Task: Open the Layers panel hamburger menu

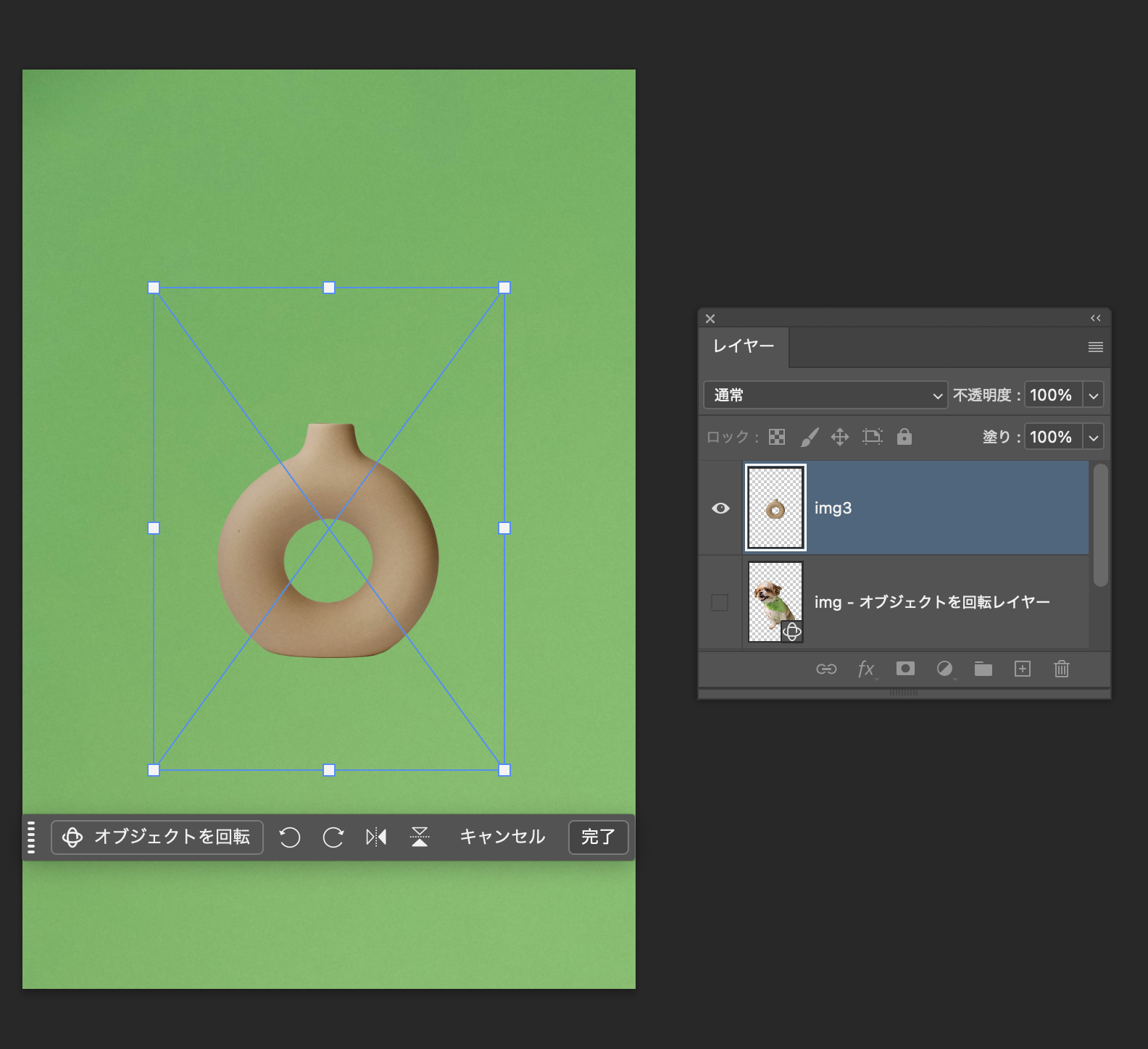Action: pos(1095,347)
